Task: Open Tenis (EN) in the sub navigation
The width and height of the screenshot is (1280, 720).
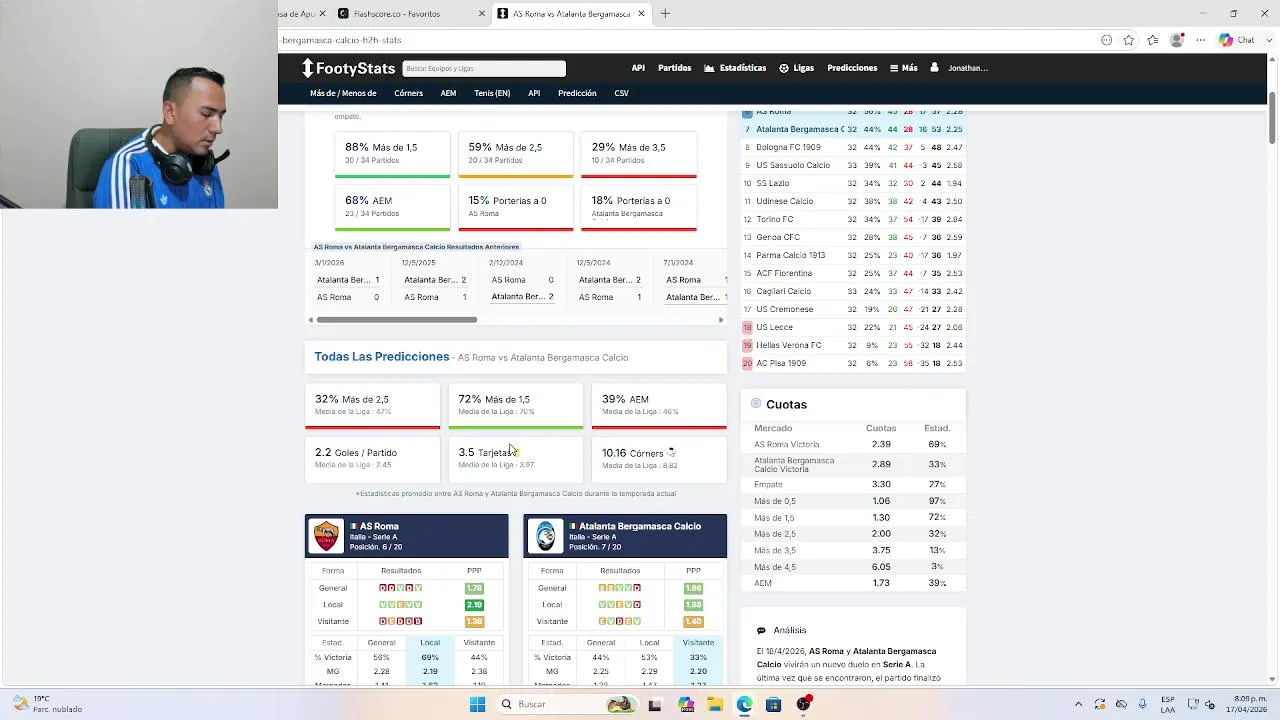Action: coord(492,93)
